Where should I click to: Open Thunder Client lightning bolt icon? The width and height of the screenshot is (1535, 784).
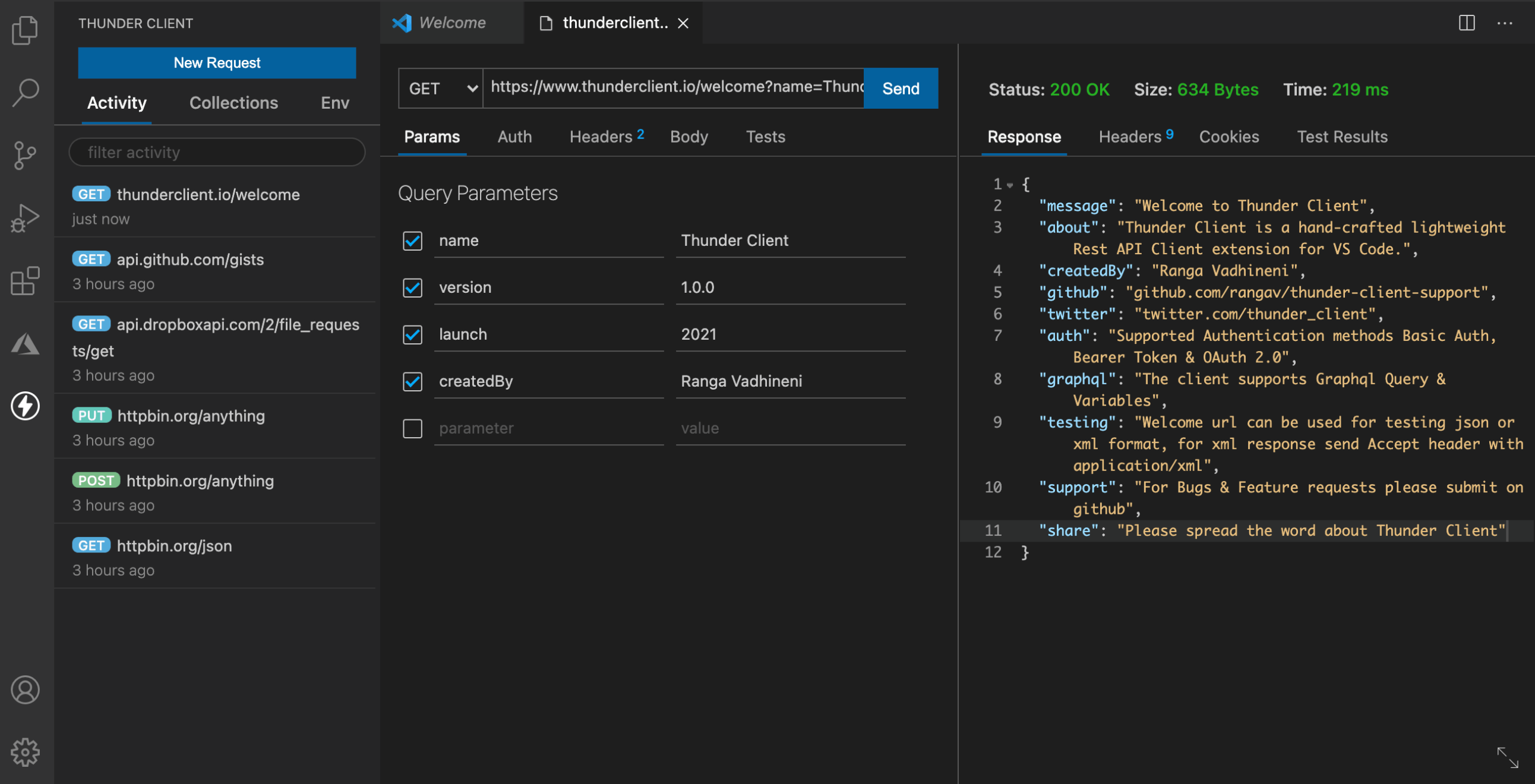pyautogui.click(x=25, y=406)
